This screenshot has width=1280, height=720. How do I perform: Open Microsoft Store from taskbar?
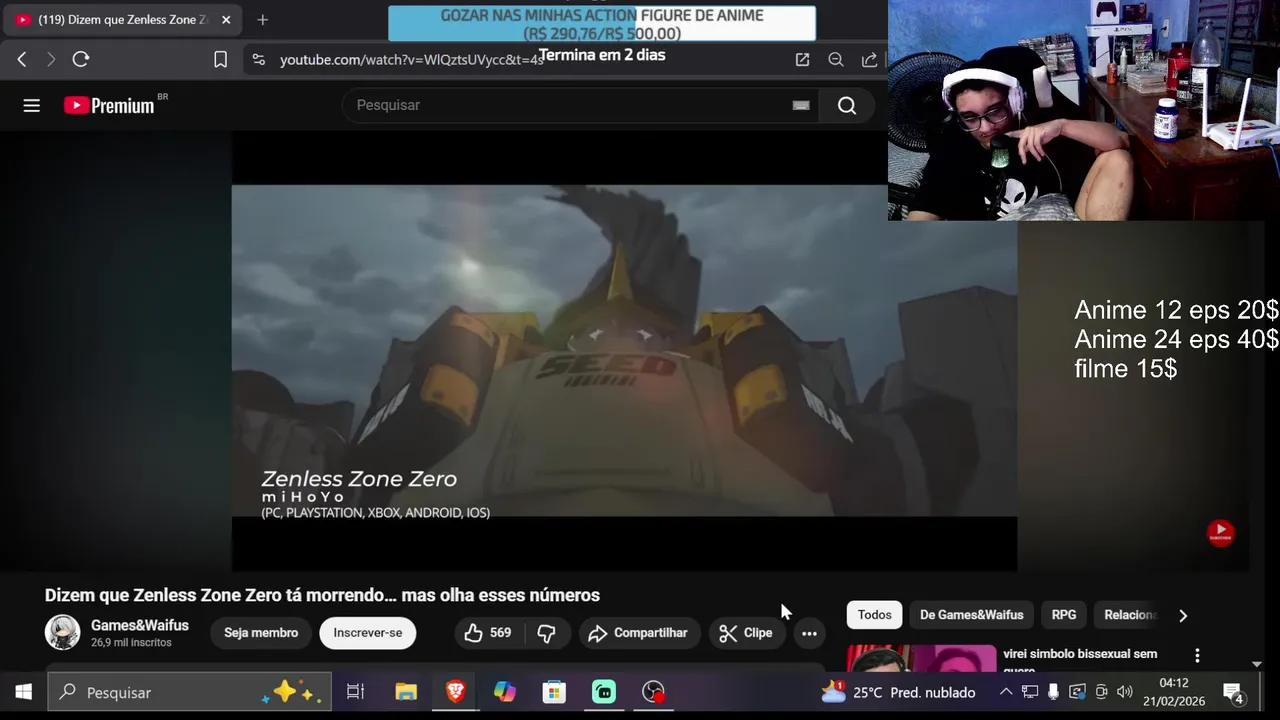coord(554,692)
